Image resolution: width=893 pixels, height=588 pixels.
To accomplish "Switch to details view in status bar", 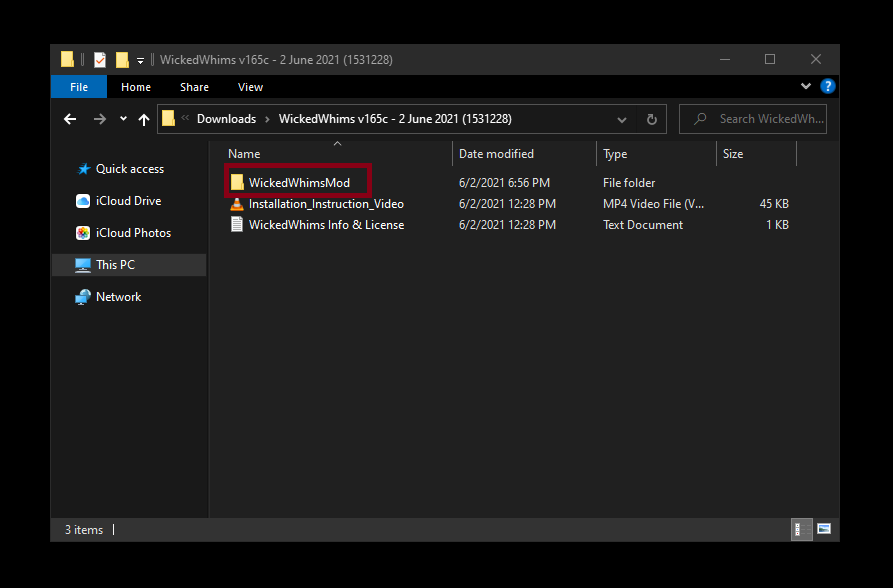I will (x=801, y=529).
